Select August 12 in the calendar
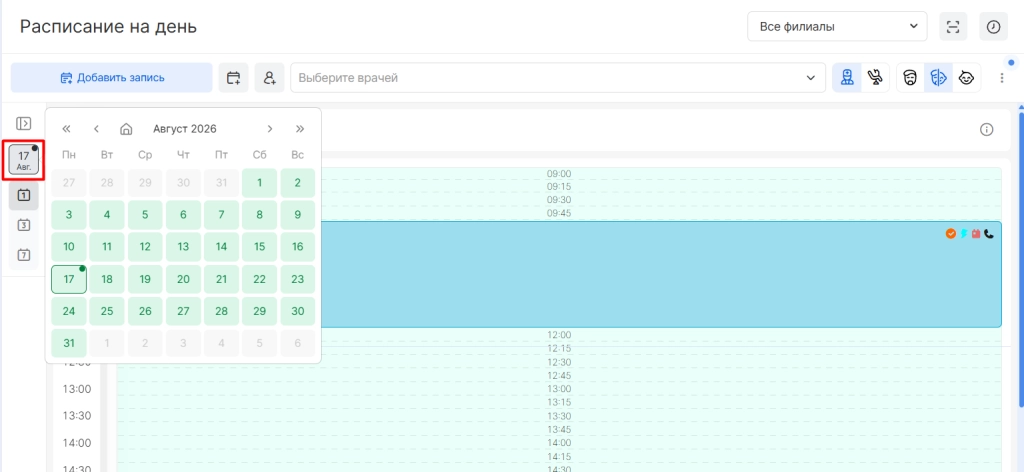This screenshot has height=472, width=1024. pyautogui.click(x=145, y=247)
